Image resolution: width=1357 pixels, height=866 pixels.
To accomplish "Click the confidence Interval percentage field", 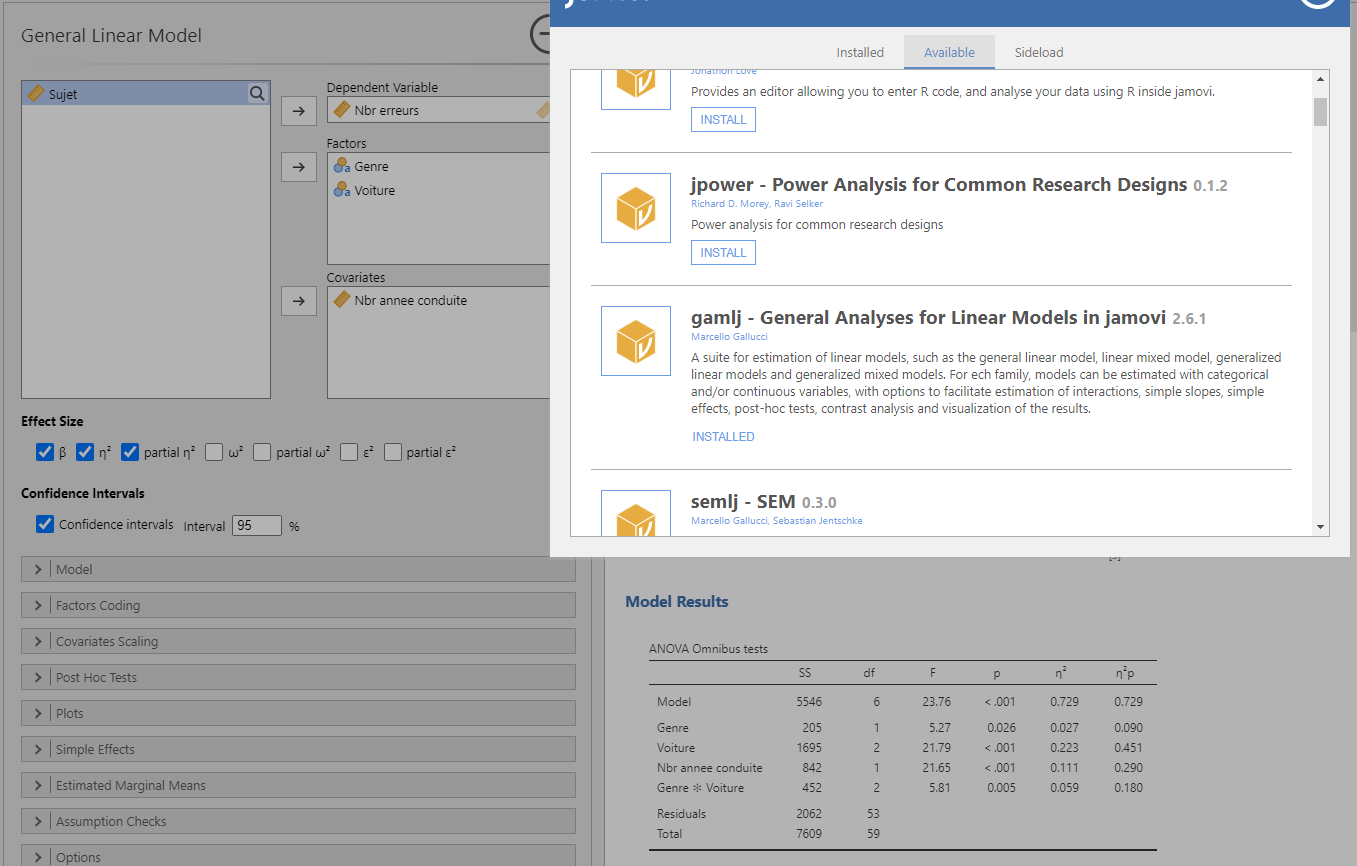I will [257, 526].
